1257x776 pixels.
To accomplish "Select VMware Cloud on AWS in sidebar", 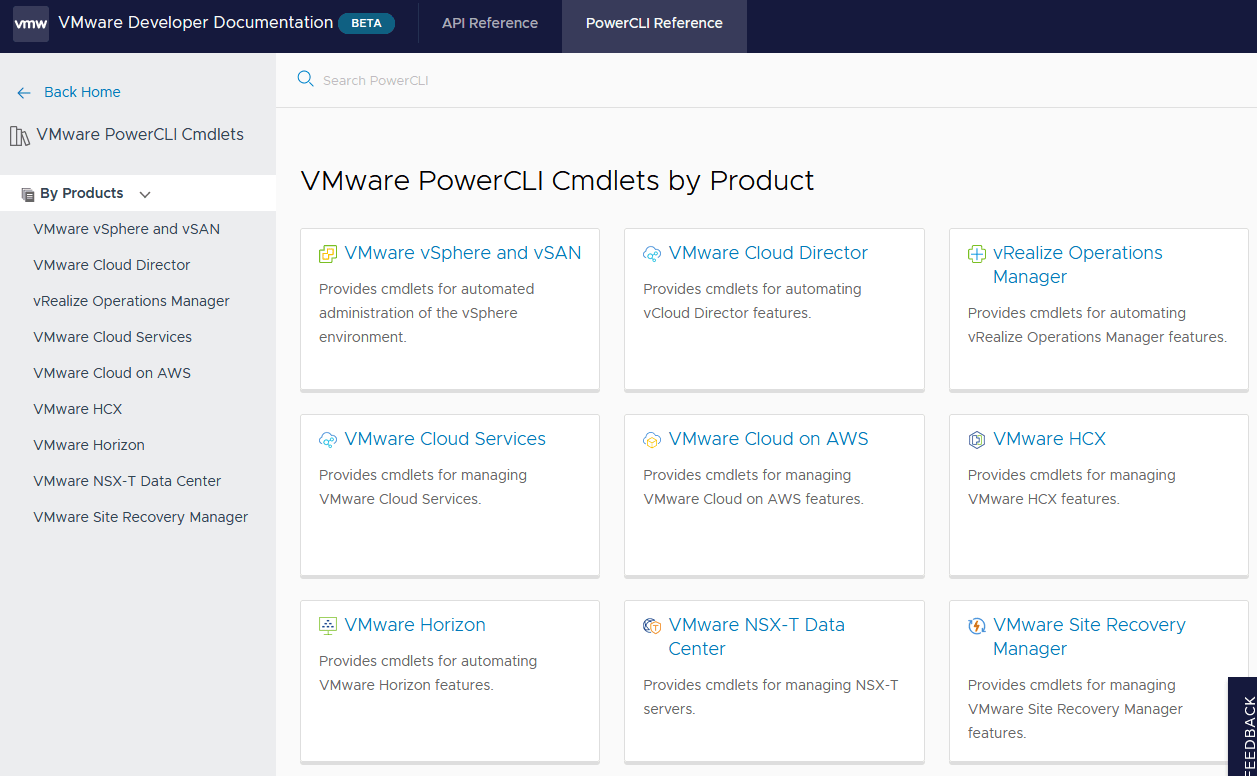I will (x=112, y=373).
